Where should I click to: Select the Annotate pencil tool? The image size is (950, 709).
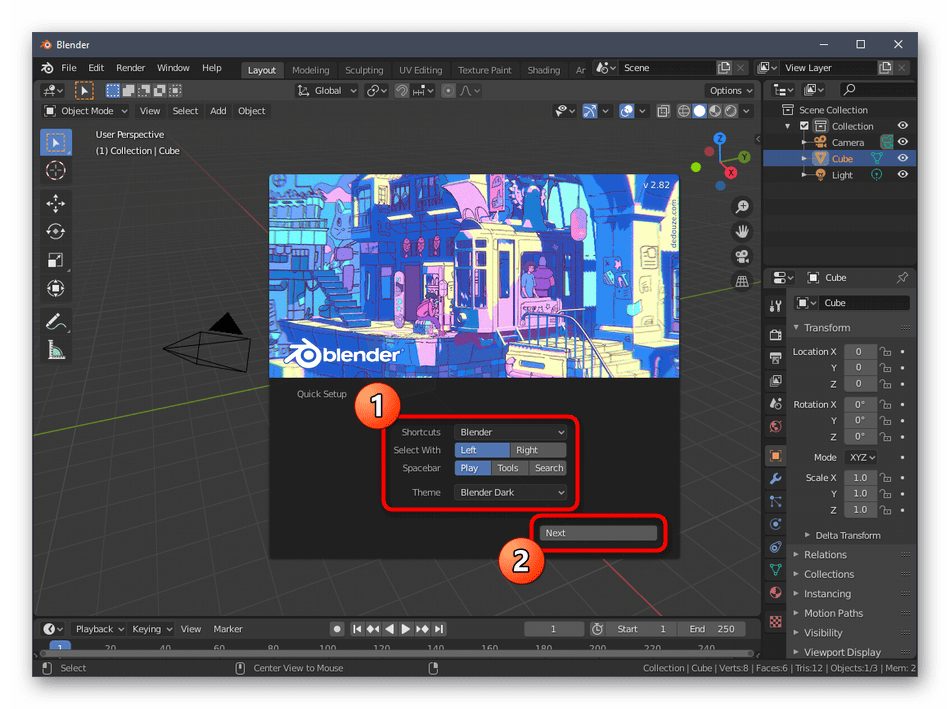[56, 322]
